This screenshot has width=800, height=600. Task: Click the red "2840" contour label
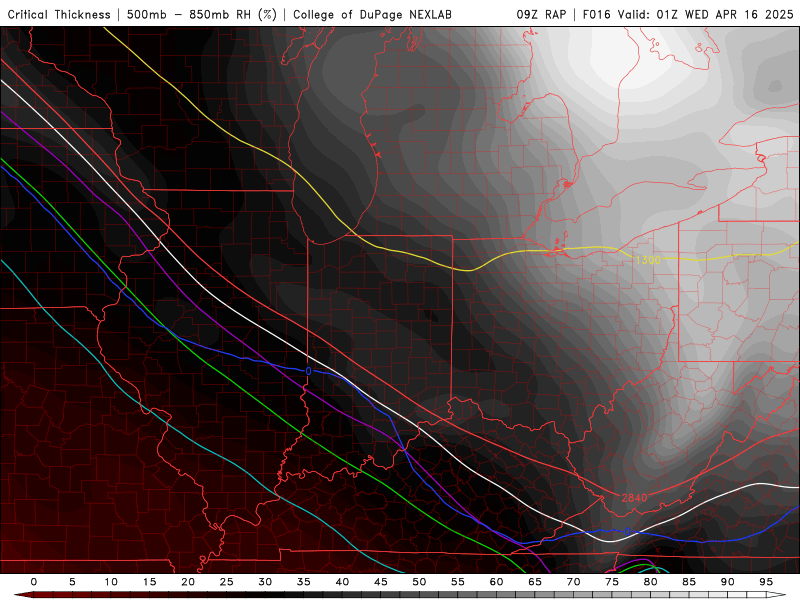click(x=634, y=497)
